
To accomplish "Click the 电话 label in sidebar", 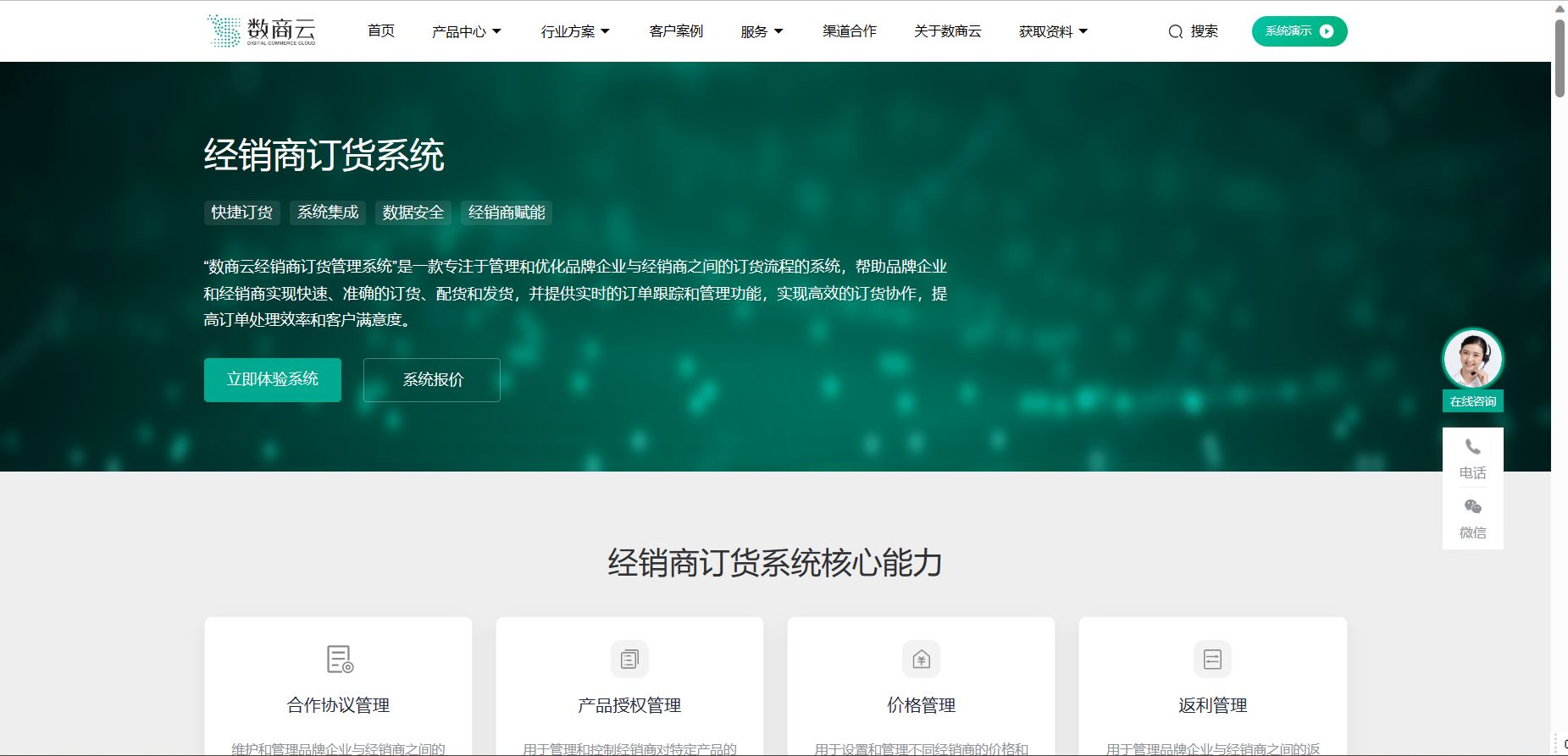I will click(x=1473, y=473).
